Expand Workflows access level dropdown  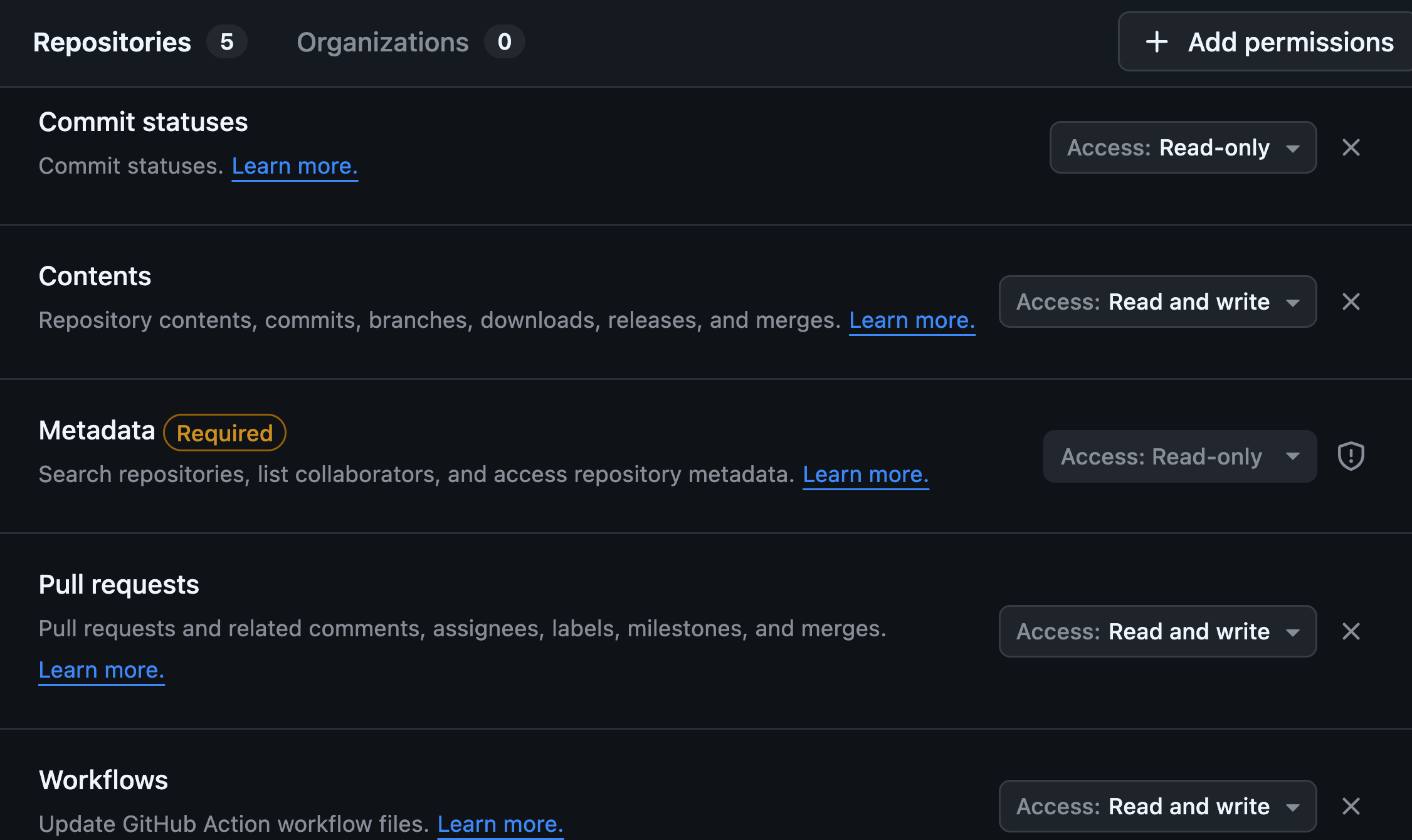[1157, 806]
